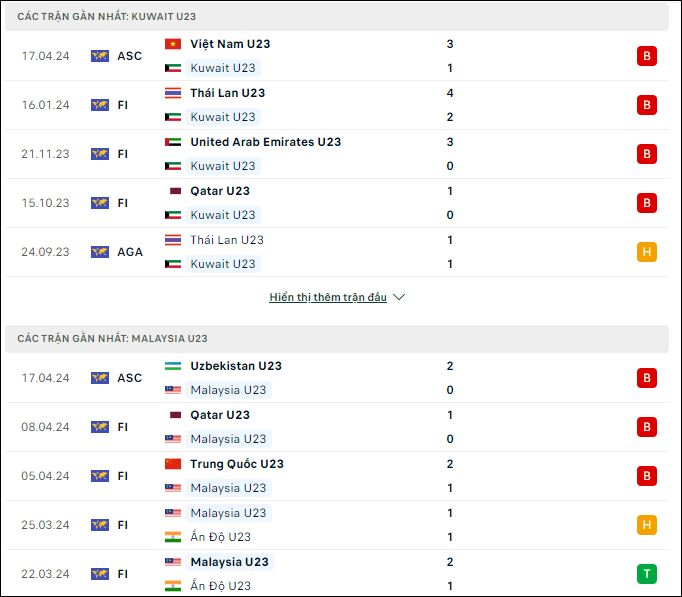Select the Kuwait U23 recent matches header

pyautogui.click(x=337, y=17)
